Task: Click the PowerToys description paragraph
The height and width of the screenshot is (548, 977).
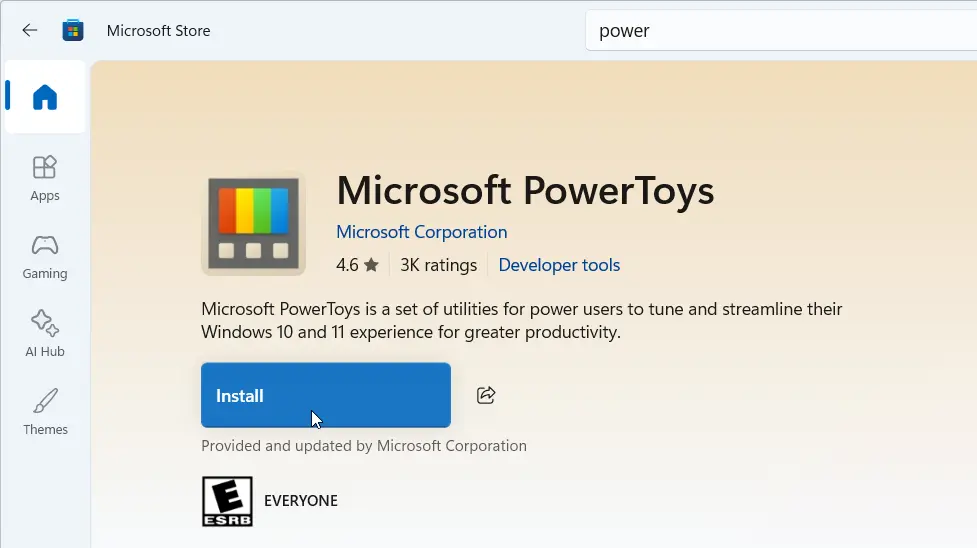Action: [522, 320]
